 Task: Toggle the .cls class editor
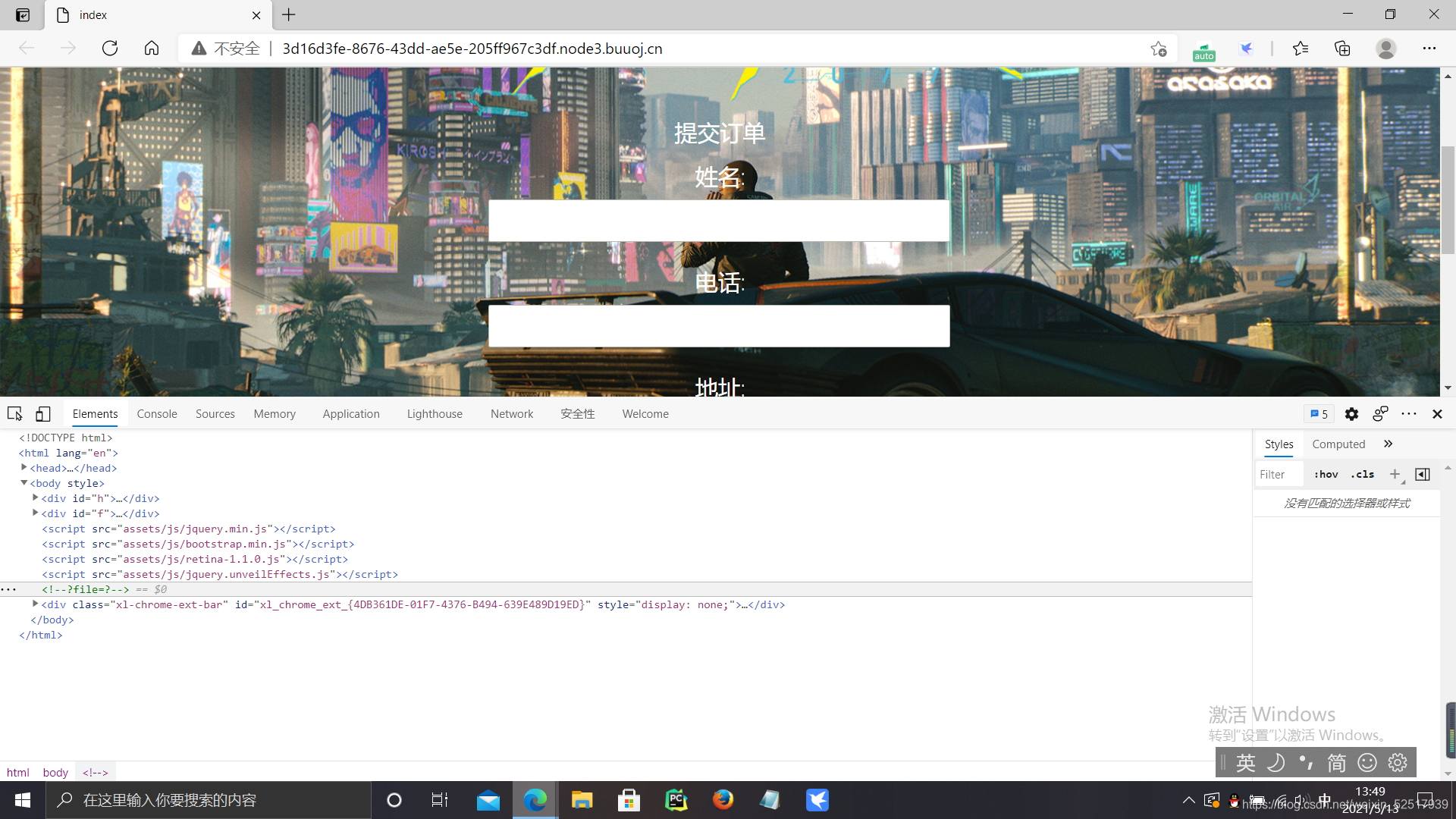pos(1363,474)
